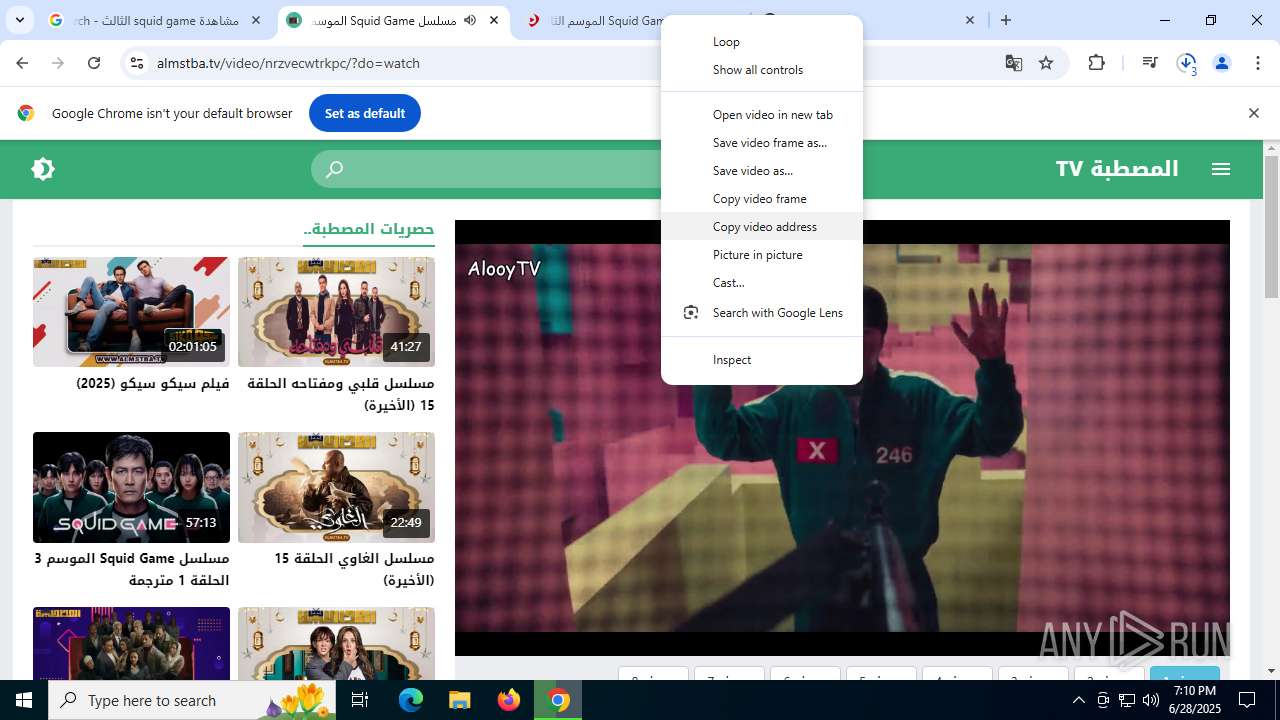The height and width of the screenshot is (720, 1280).
Task: Choose Copy video address
Action: point(762,227)
